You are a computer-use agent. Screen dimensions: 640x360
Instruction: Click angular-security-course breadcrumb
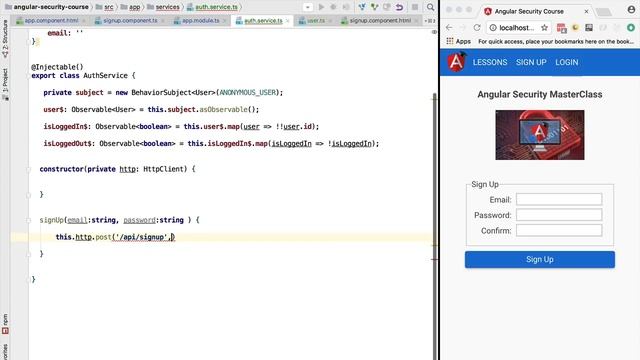(x=46, y=7)
